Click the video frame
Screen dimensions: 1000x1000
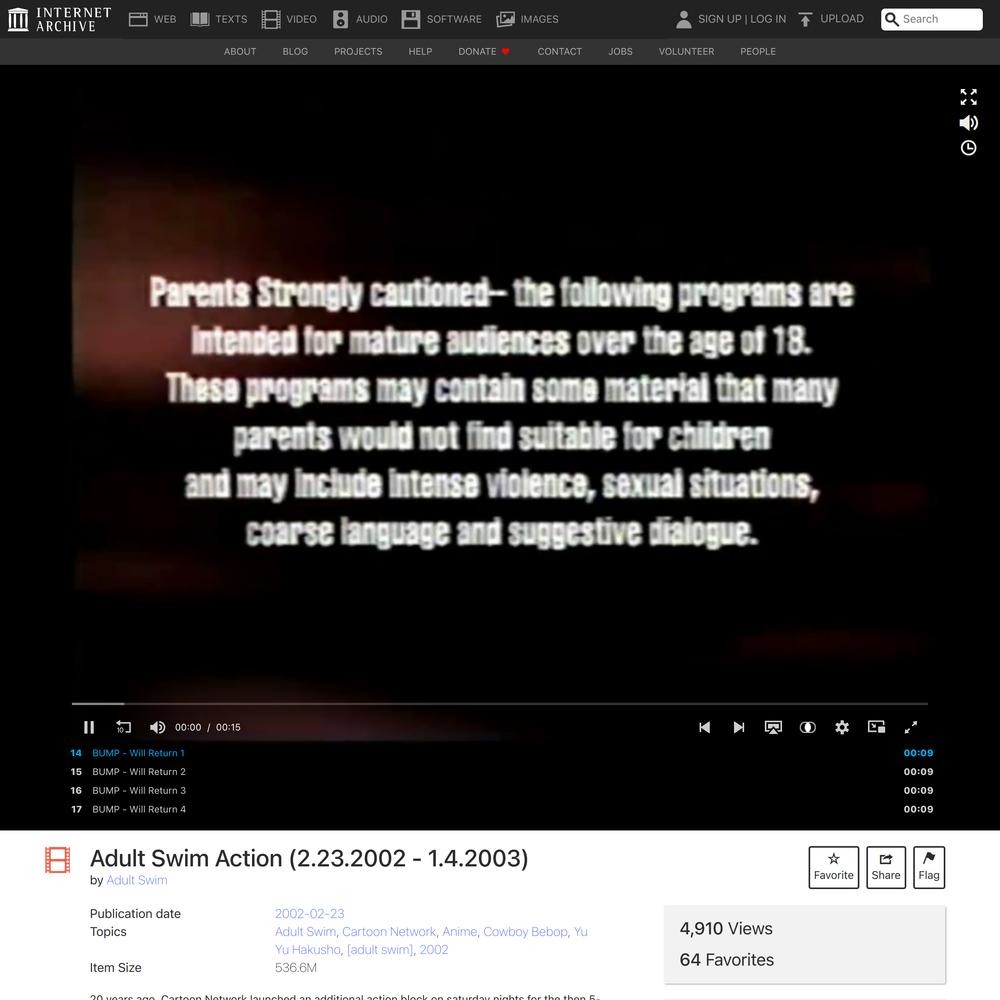pyautogui.click(x=500, y=402)
